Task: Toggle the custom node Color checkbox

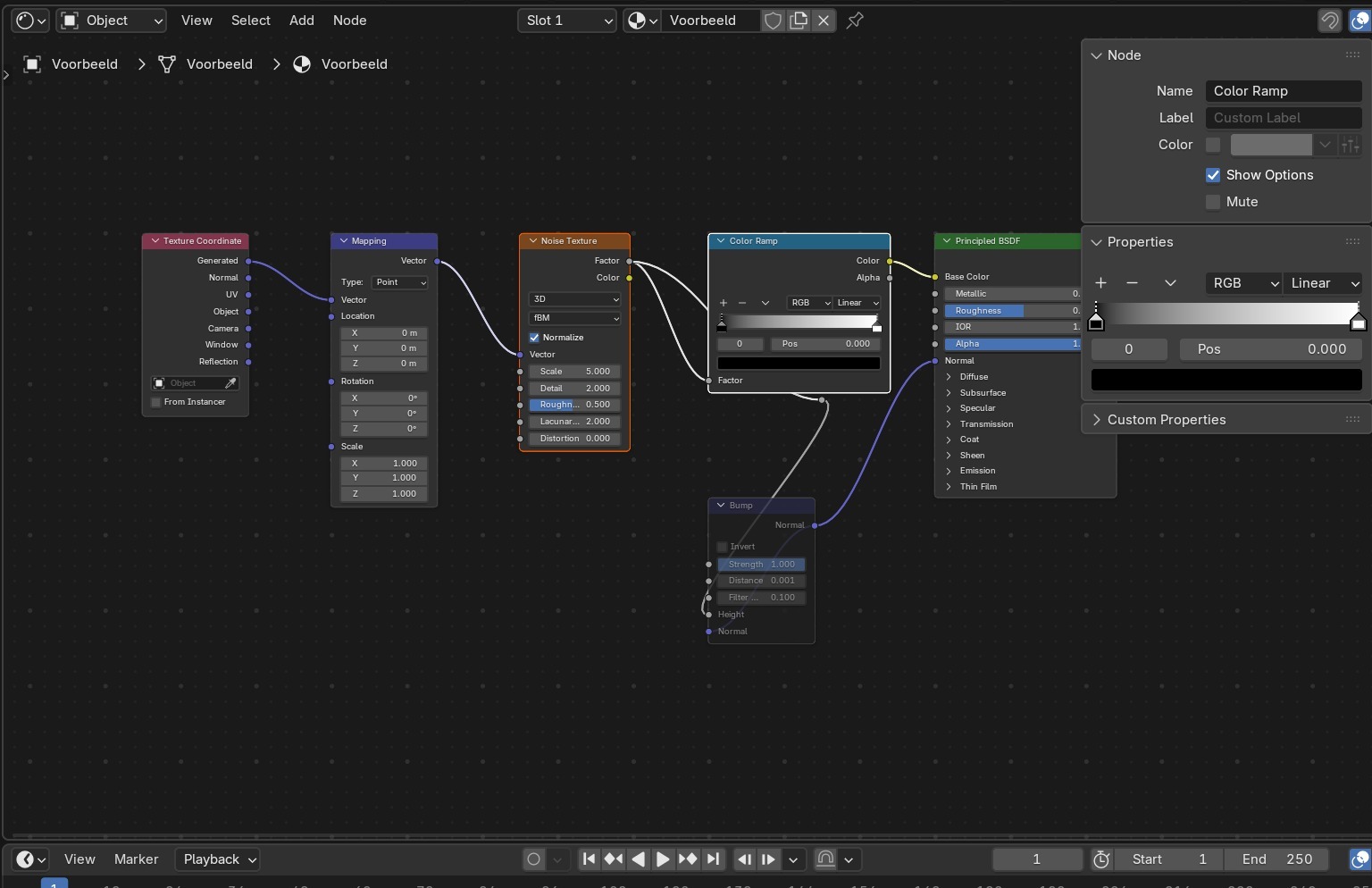Action: [1213, 145]
